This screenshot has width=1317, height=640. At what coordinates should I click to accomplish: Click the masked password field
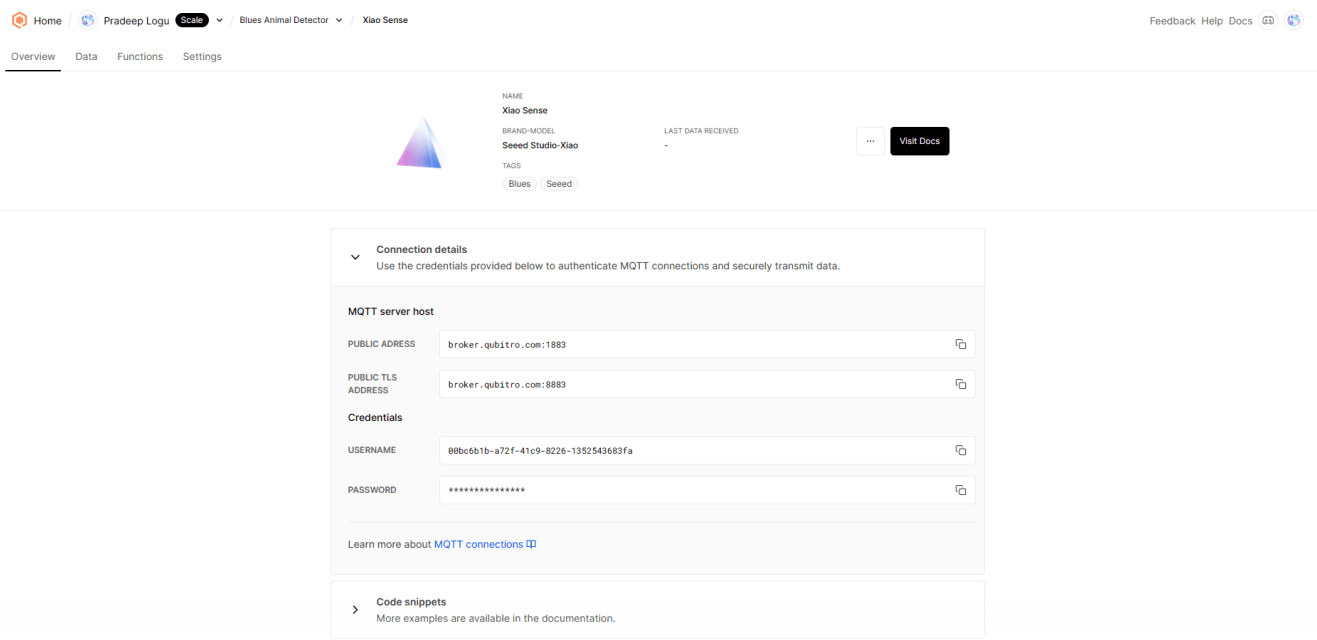pos(707,490)
